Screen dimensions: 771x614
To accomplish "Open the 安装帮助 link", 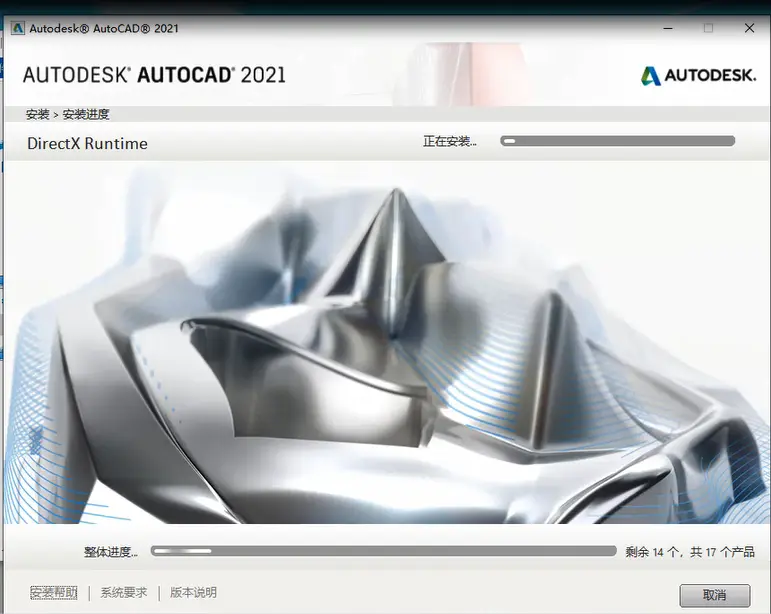I will [54, 593].
